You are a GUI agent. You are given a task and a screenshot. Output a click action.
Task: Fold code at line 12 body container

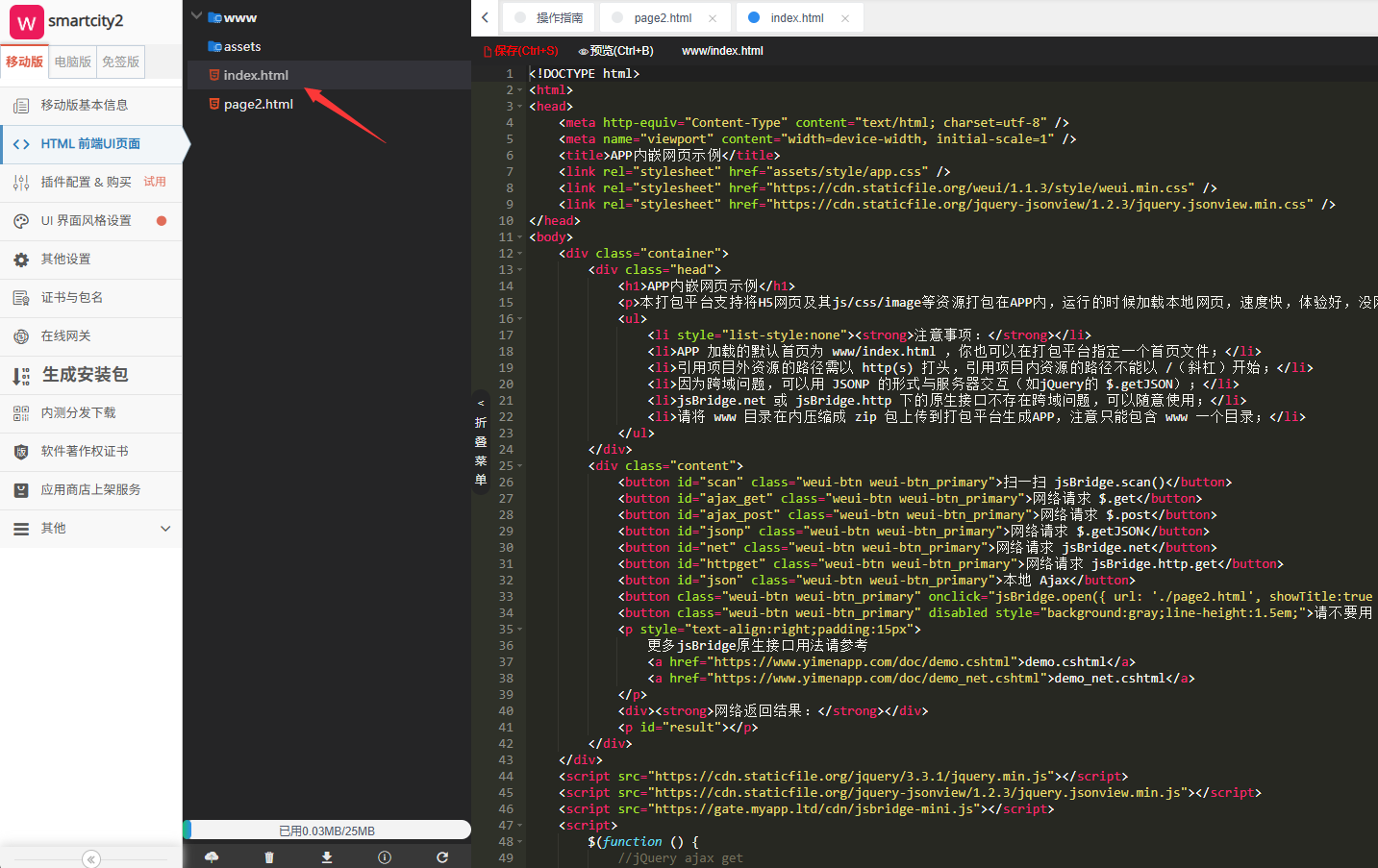click(520, 254)
